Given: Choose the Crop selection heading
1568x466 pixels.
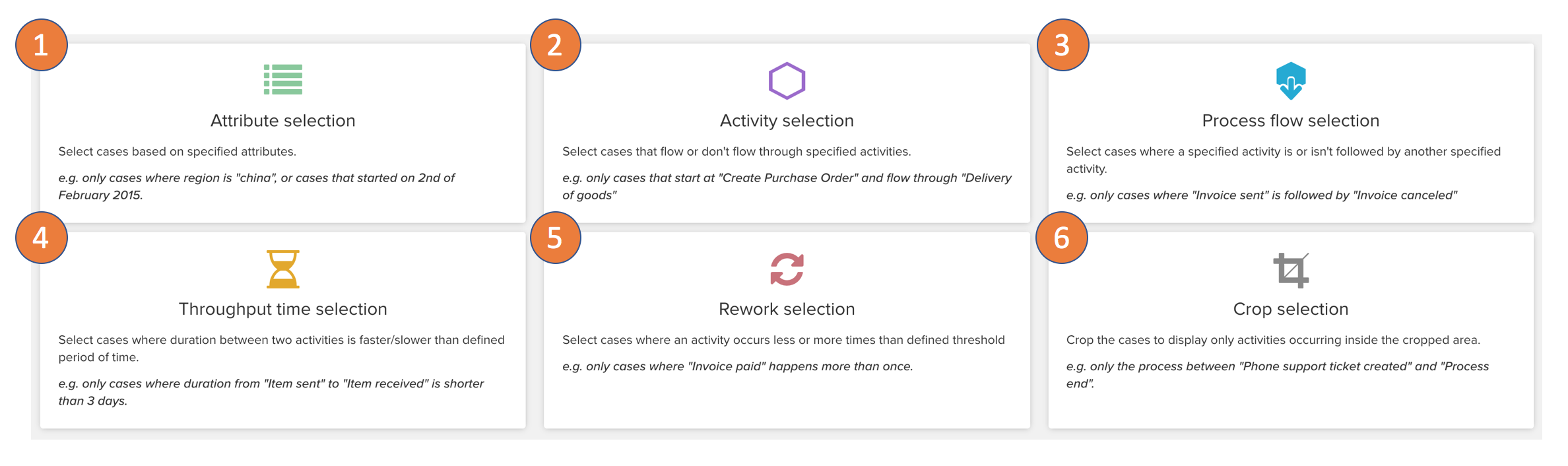Looking at the screenshot, I should [1290, 309].
